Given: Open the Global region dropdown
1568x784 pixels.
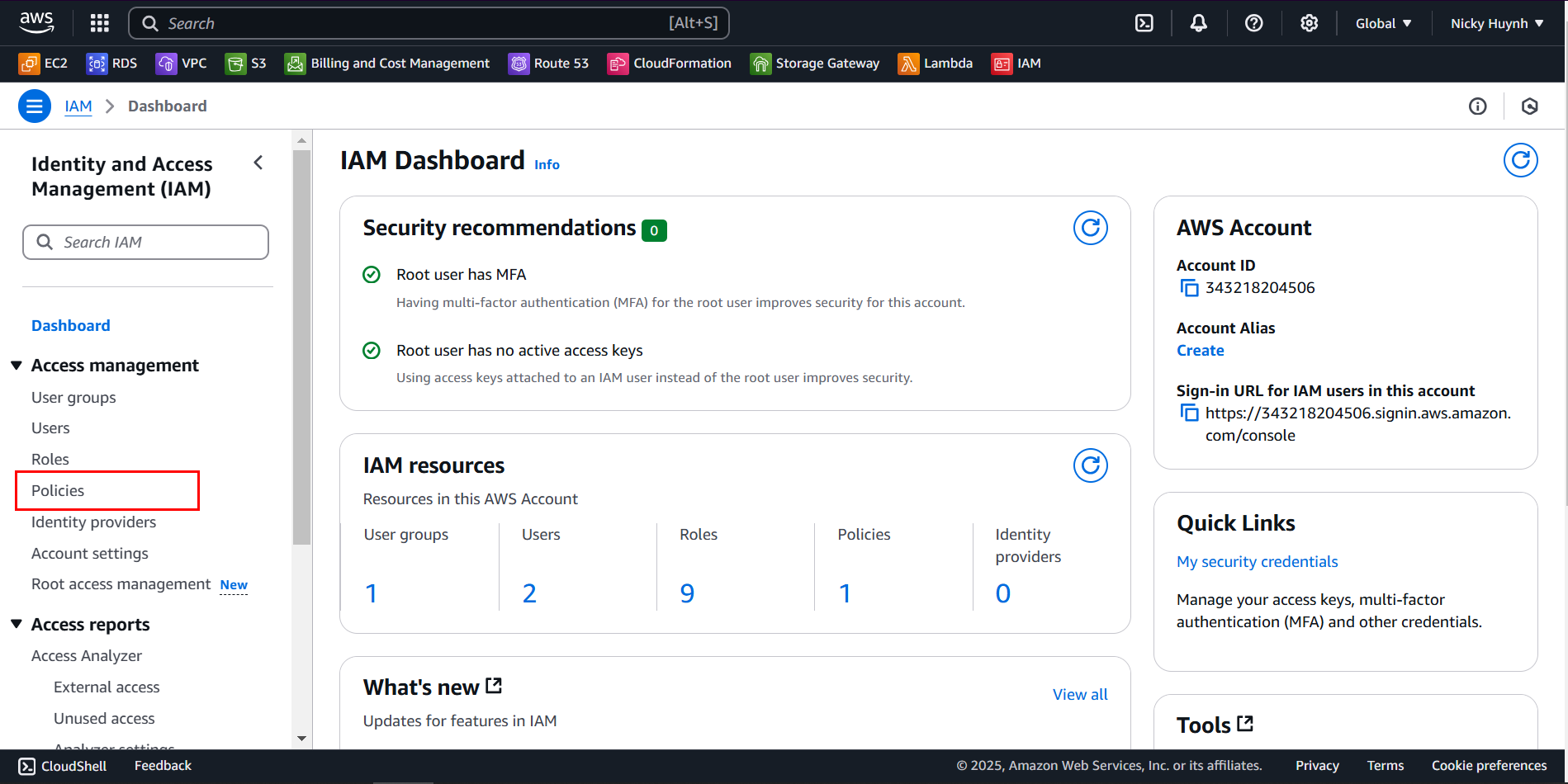Looking at the screenshot, I should pos(1384,23).
